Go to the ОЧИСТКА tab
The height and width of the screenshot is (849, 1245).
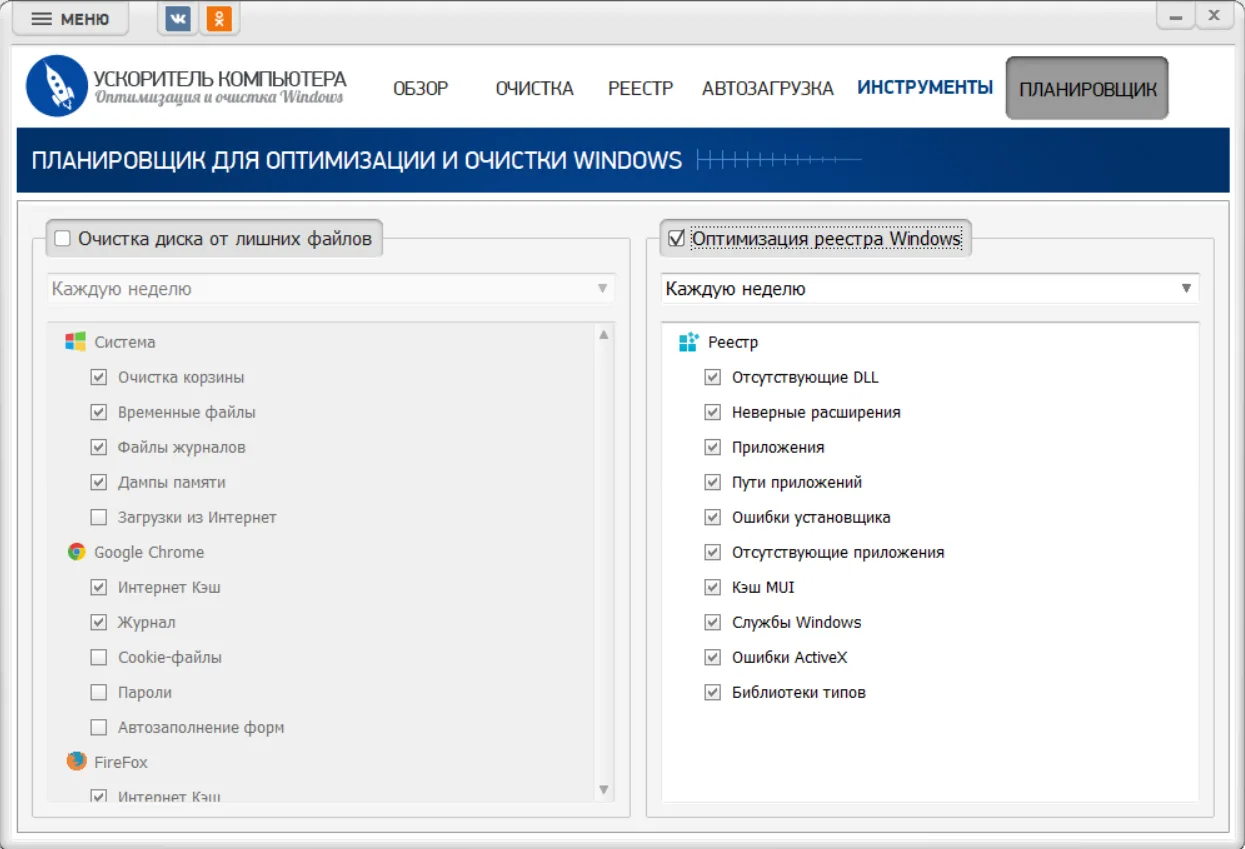click(534, 88)
